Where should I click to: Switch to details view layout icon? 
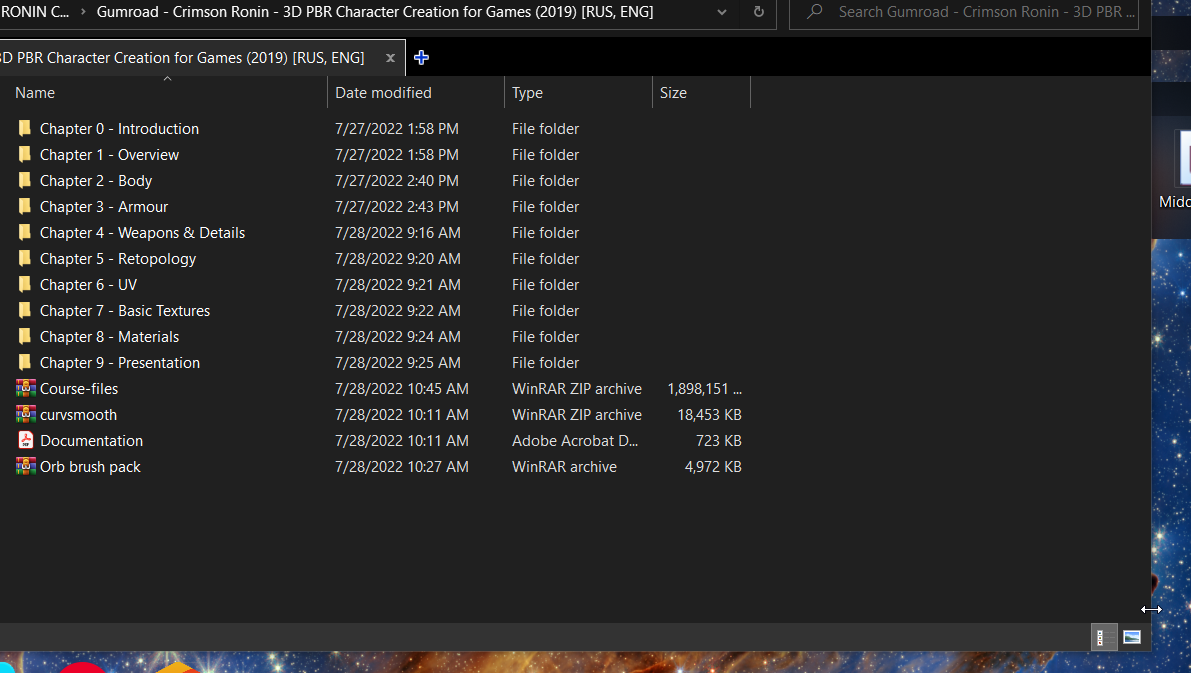1101,637
